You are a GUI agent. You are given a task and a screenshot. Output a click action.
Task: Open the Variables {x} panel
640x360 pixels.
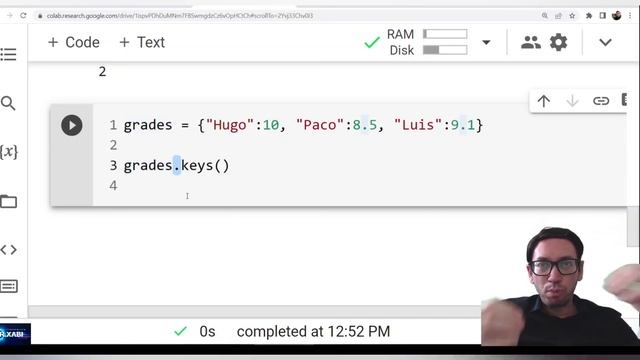click(9, 152)
